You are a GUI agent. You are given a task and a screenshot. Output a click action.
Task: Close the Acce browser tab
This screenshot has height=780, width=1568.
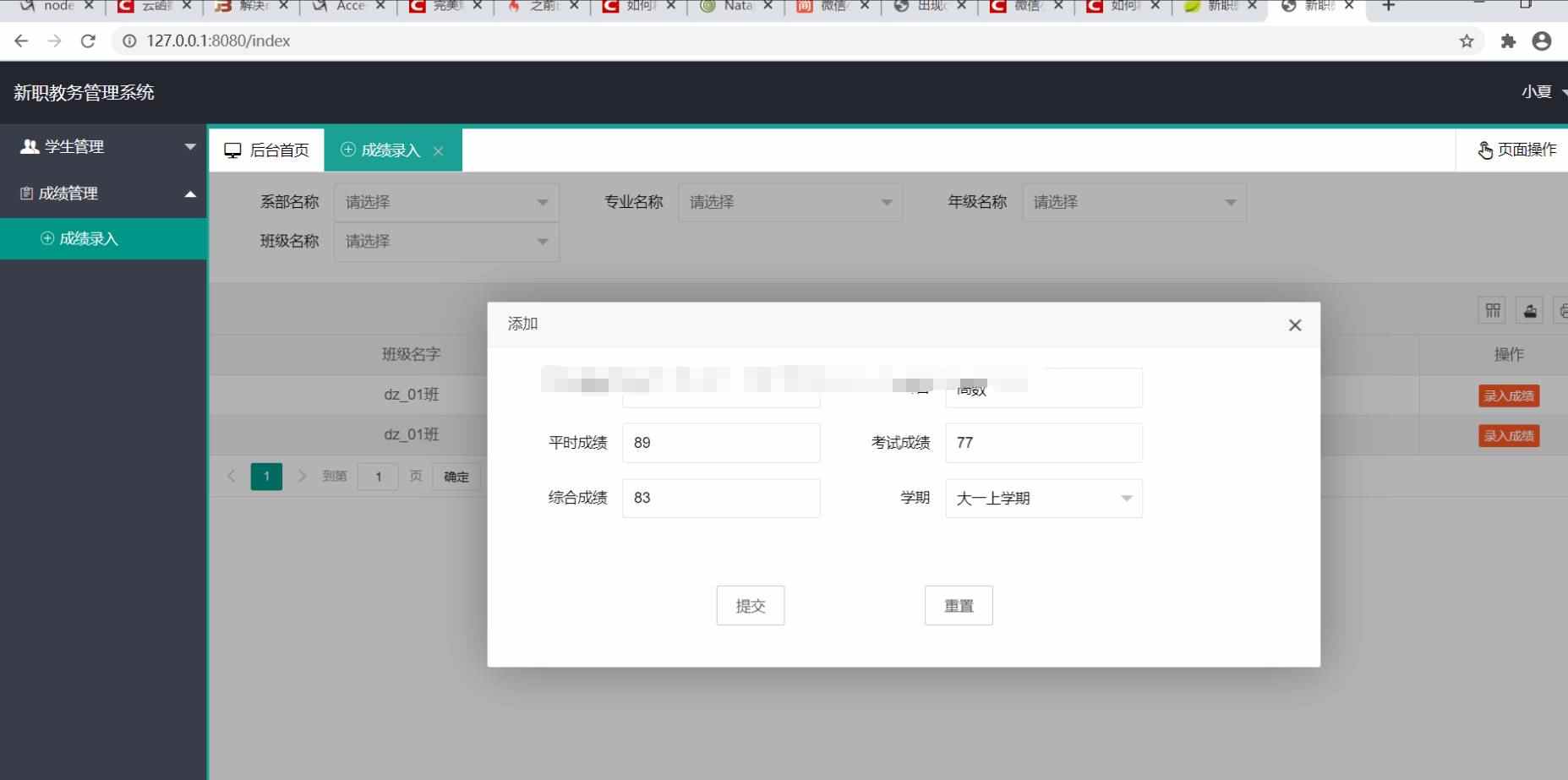[380, 6]
